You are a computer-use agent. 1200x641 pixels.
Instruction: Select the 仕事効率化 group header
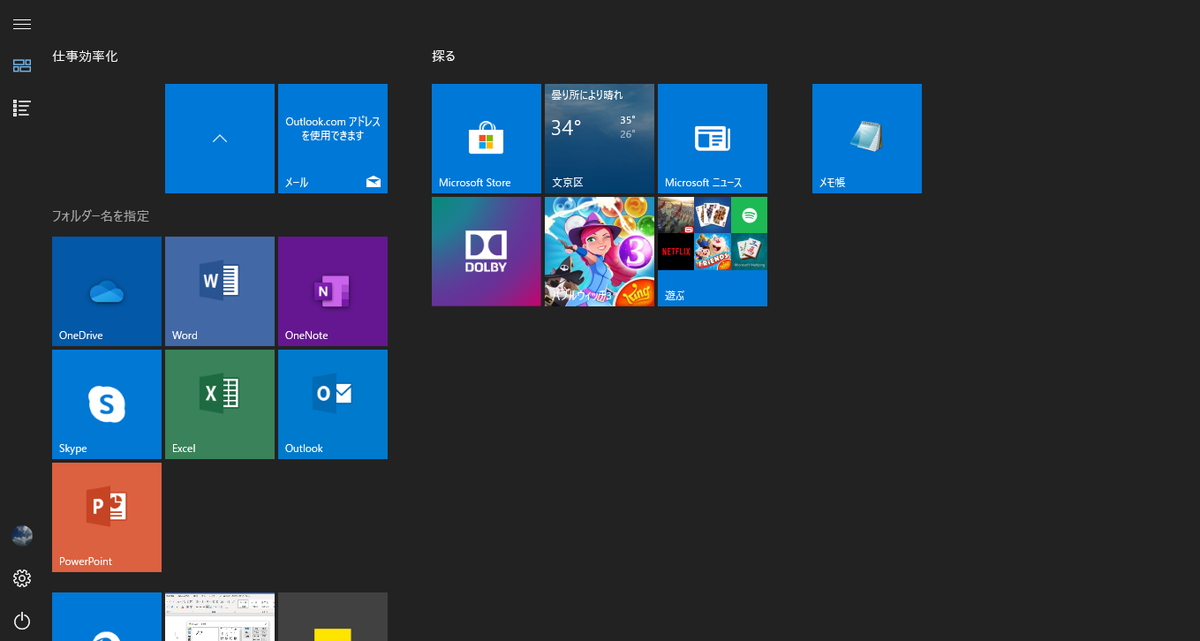click(x=85, y=56)
